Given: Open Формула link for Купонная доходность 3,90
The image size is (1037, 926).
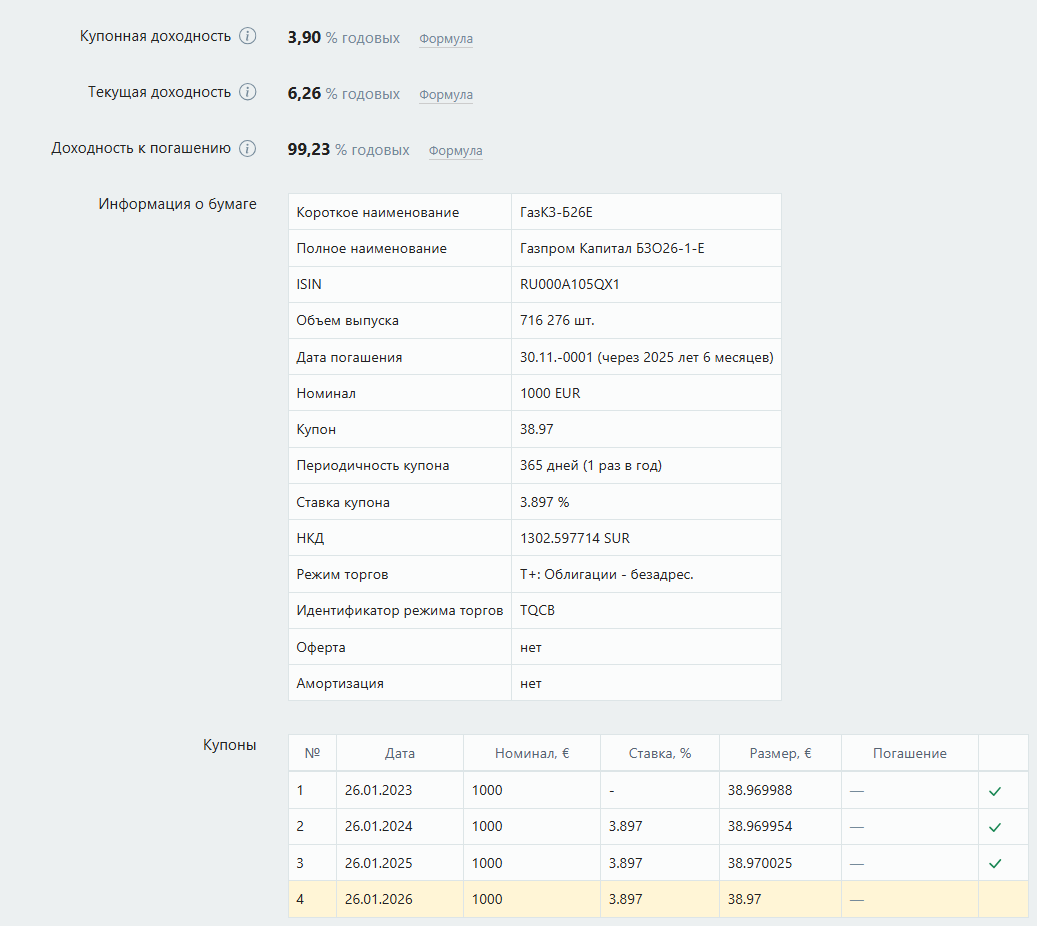Looking at the screenshot, I should pyautogui.click(x=446, y=38).
